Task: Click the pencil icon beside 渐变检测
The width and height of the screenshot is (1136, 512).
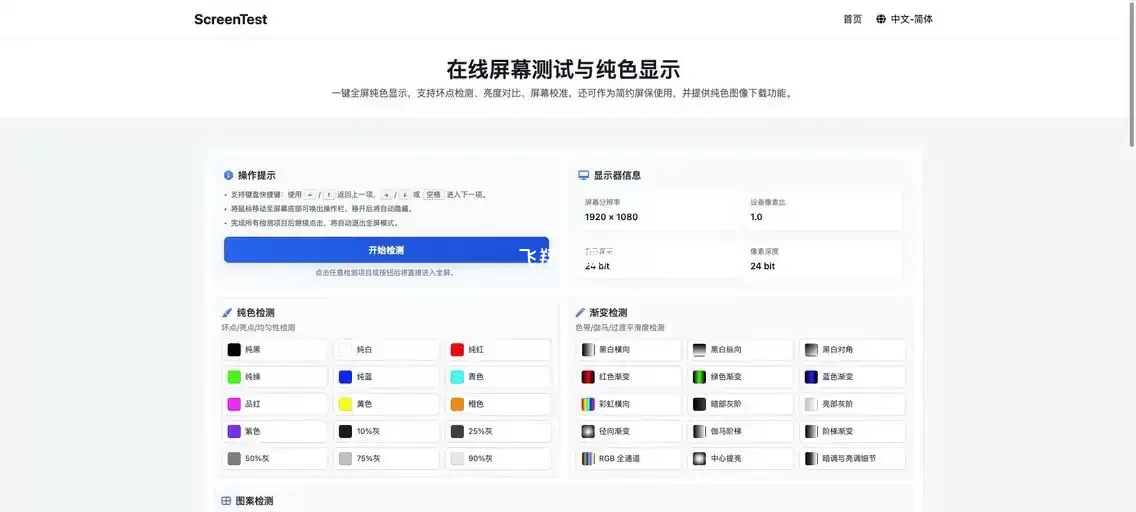Action: (580, 313)
